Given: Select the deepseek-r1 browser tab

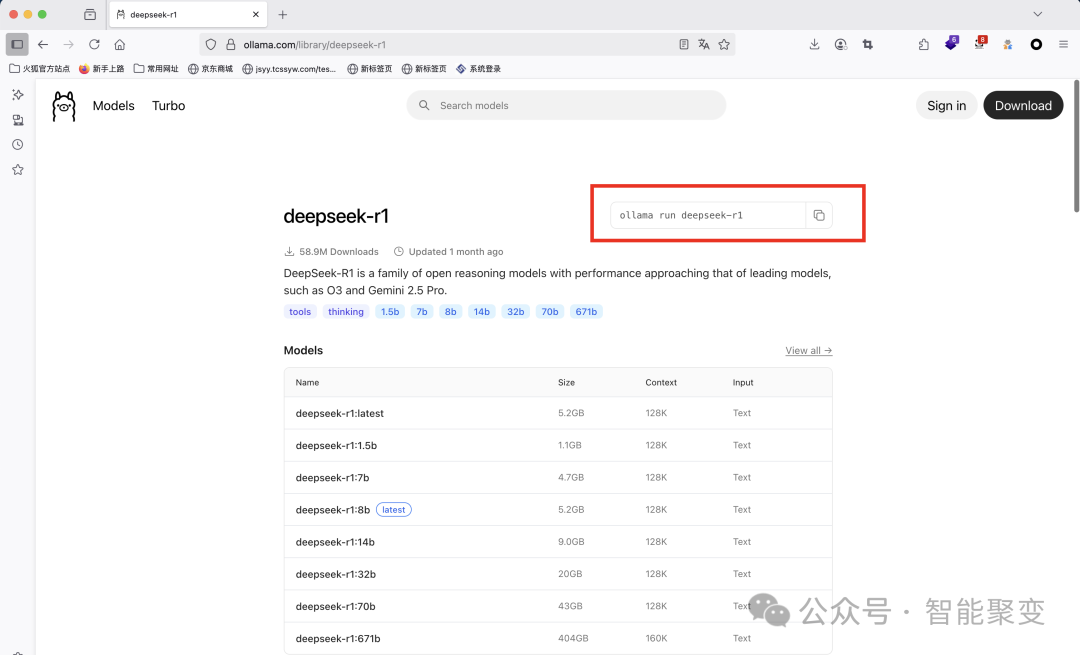Looking at the screenshot, I should (188, 14).
